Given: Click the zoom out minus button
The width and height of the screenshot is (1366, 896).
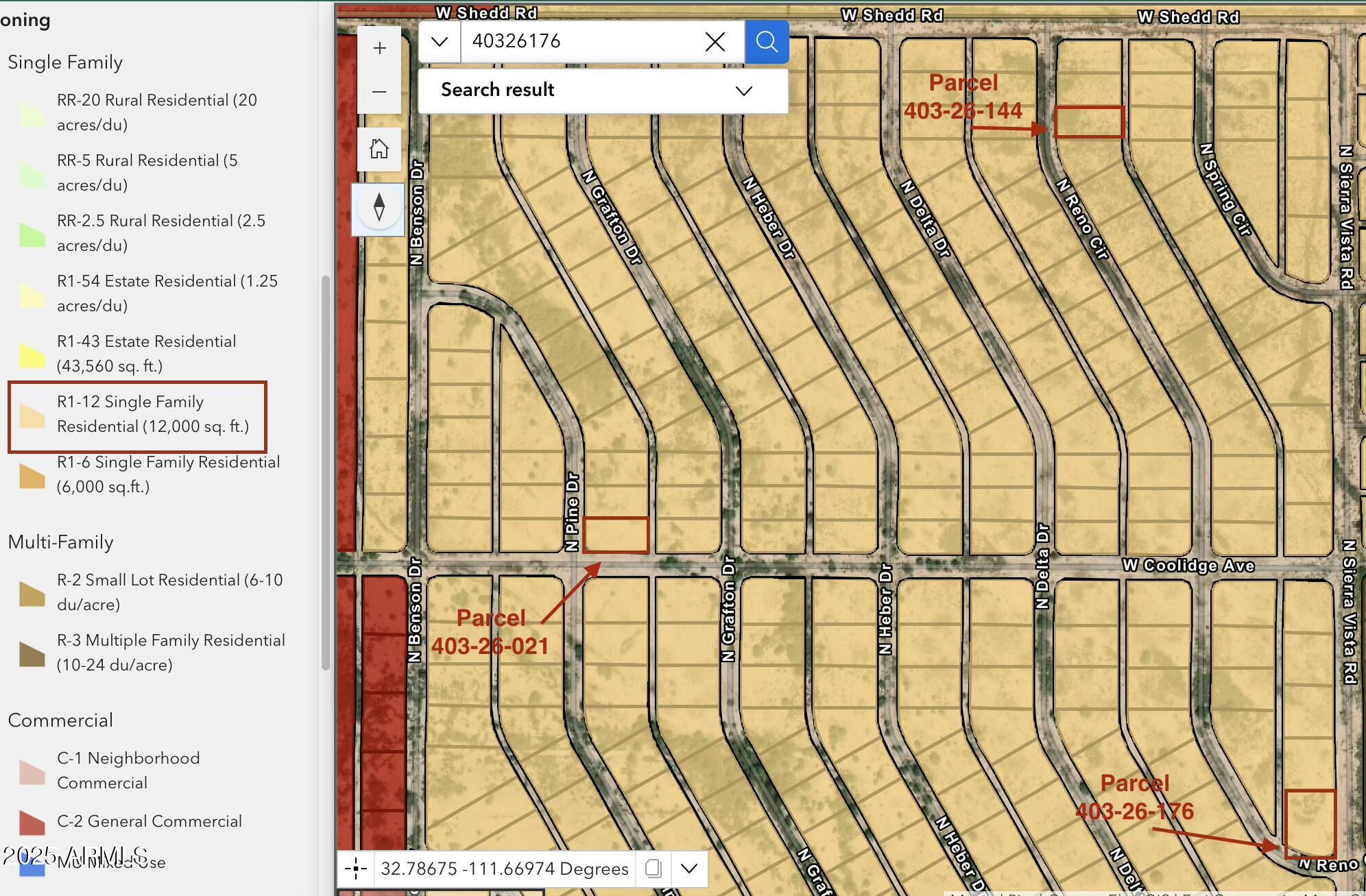Looking at the screenshot, I should tap(379, 91).
